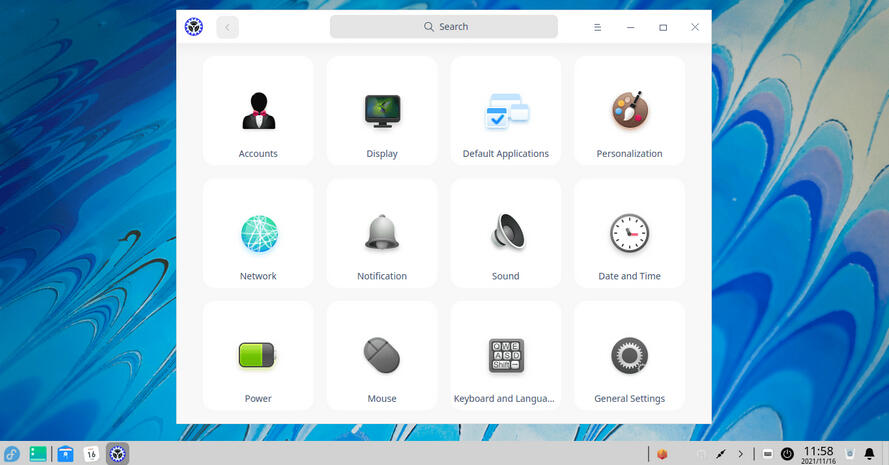Open the hamburger main menu
The image size is (889, 465).
pyautogui.click(x=597, y=27)
